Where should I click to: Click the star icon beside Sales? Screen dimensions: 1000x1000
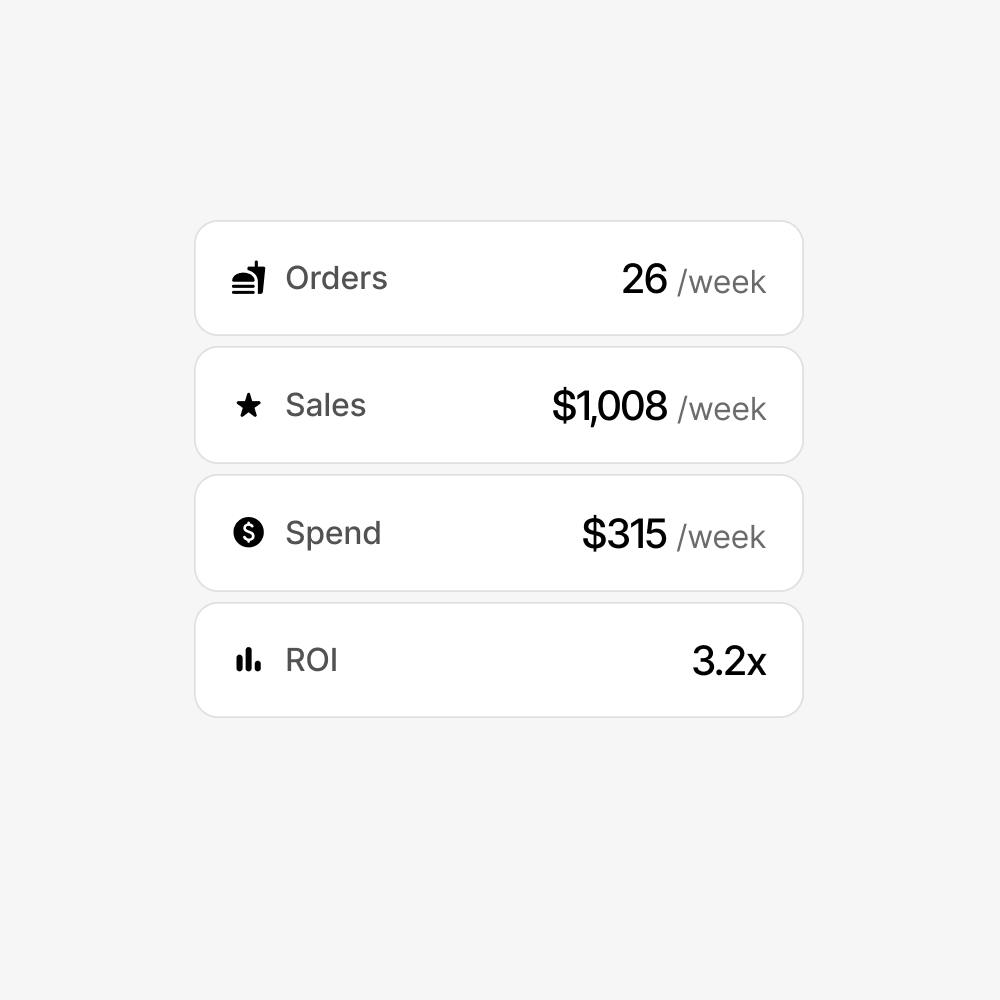click(248, 405)
